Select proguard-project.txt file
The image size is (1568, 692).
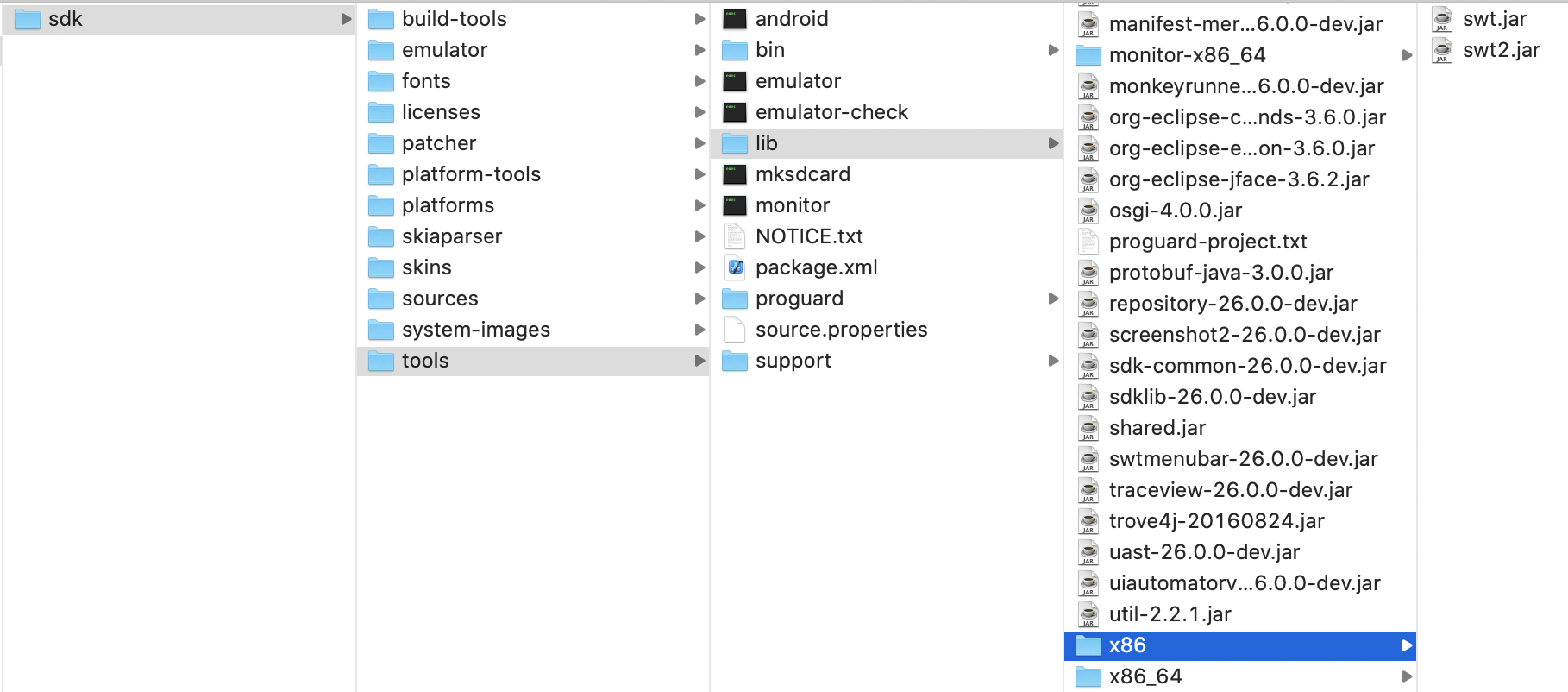pos(1207,242)
